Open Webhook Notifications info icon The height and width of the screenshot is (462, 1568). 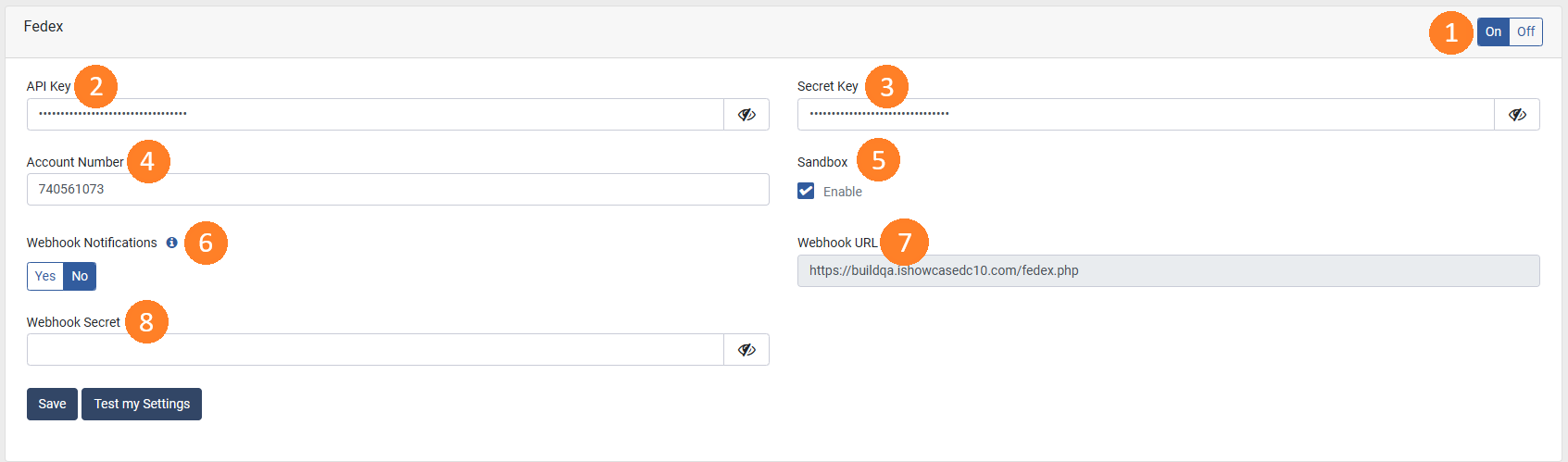171,243
